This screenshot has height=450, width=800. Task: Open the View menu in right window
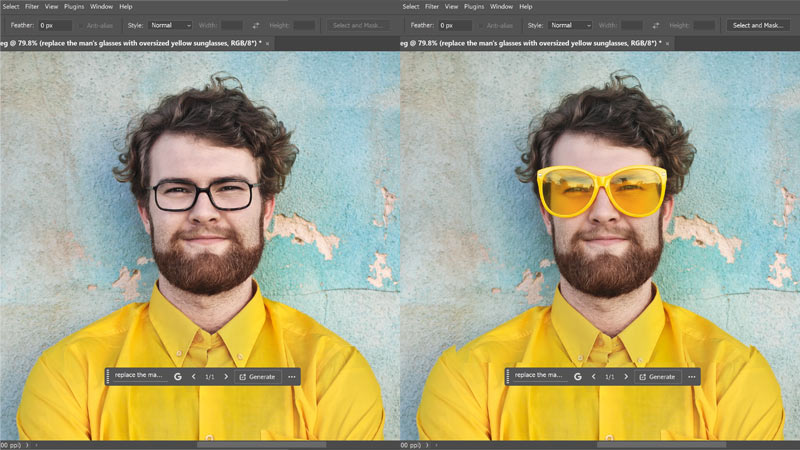pyautogui.click(x=452, y=7)
